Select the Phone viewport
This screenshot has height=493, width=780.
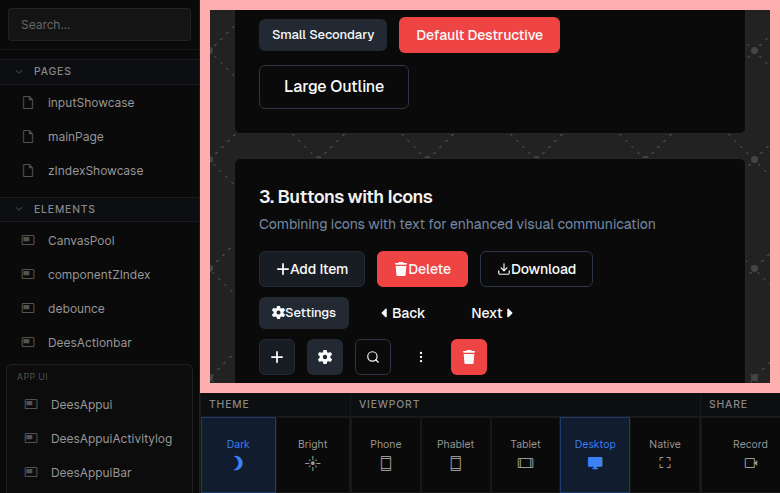pos(386,454)
